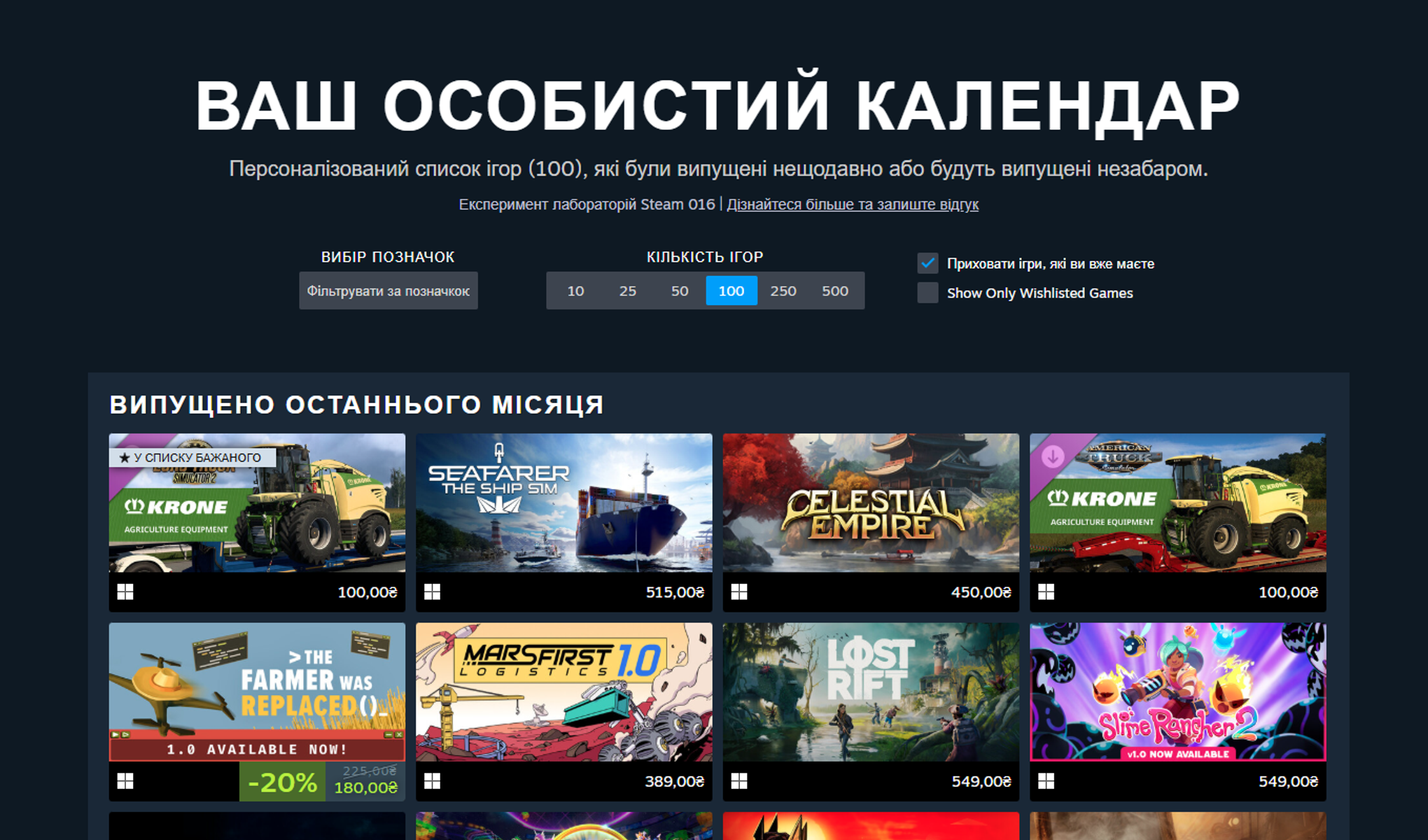This screenshot has height=840, width=1428.
Task: Click Windows icon on Celestial Empire card
Action: point(739,592)
